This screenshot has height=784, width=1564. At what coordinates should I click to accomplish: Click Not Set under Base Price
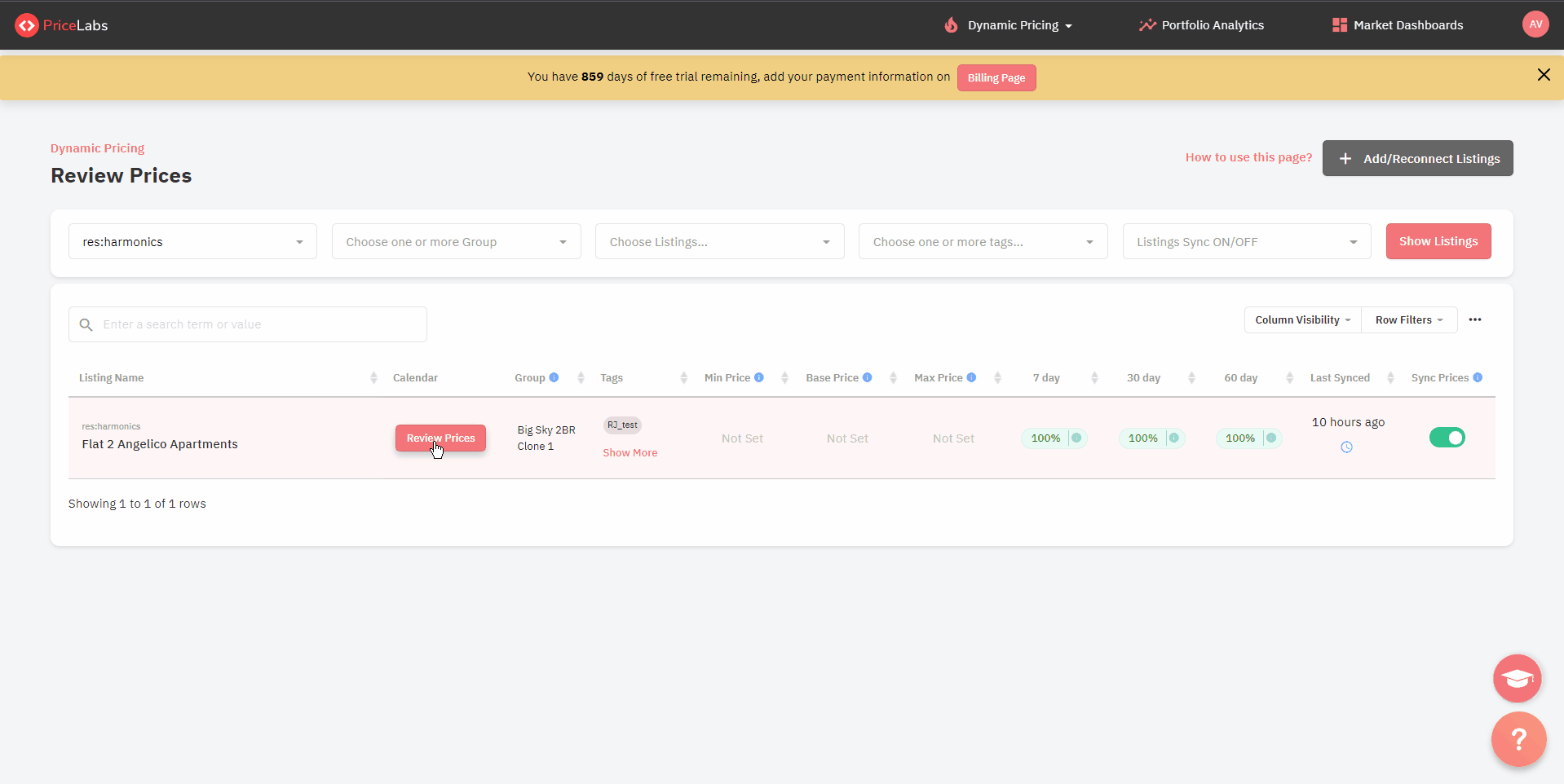[x=847, y=438]
